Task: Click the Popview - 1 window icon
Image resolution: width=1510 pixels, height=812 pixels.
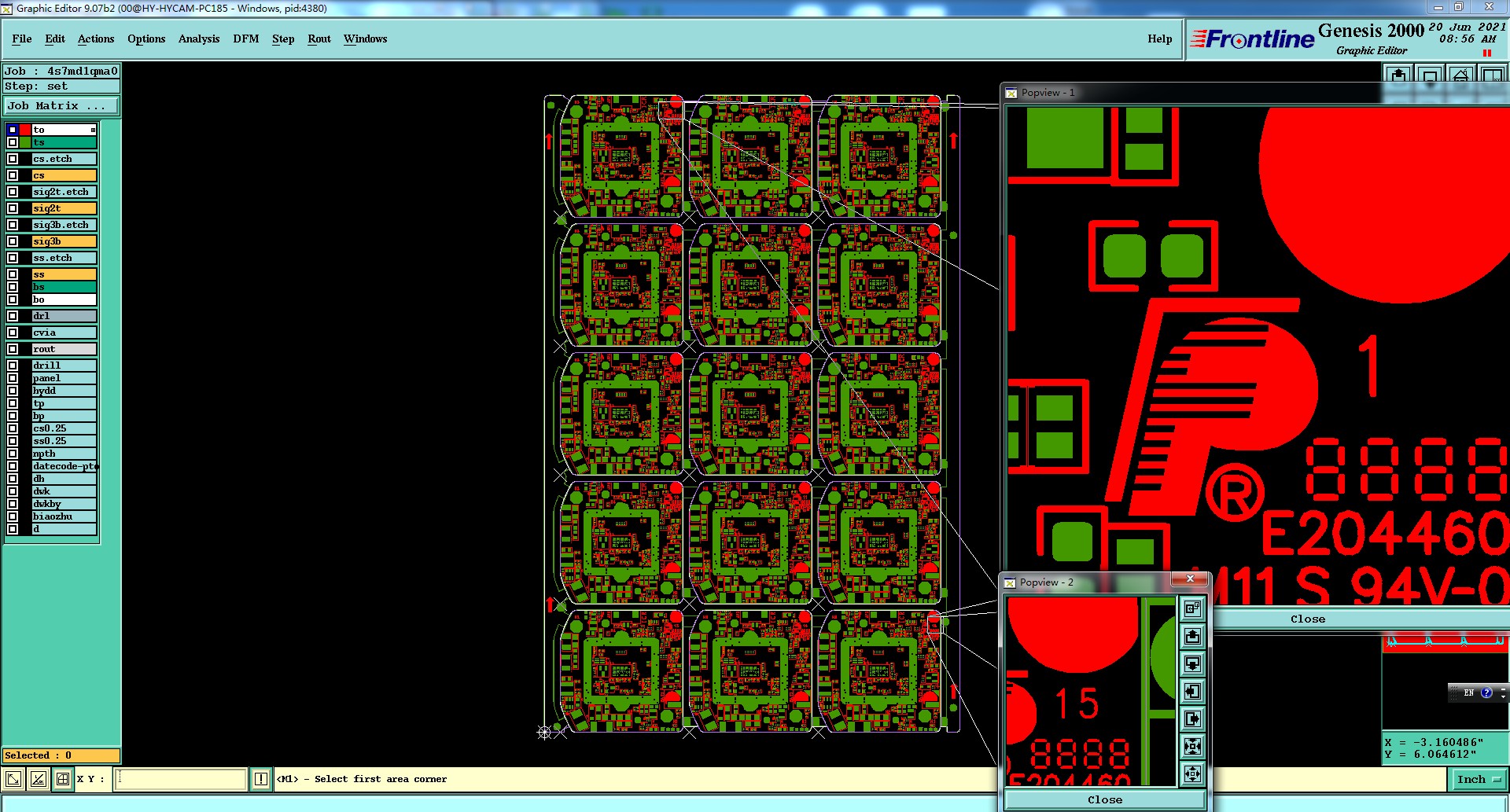Action: point(1011,93)
